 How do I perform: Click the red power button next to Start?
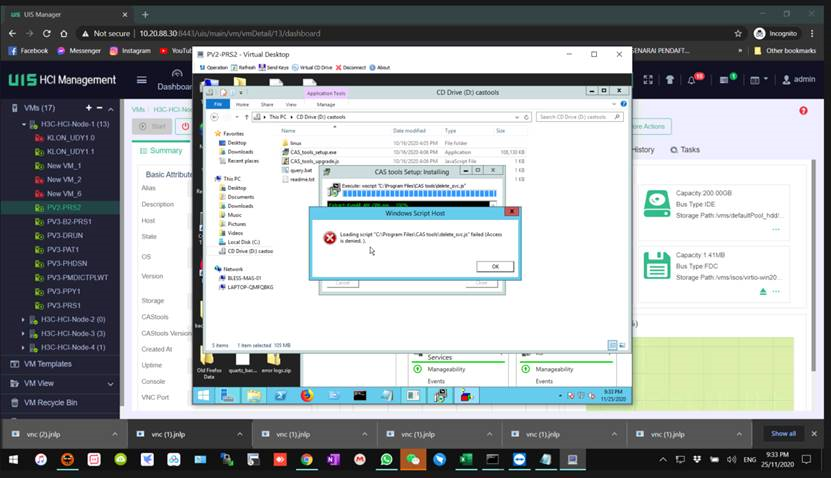(x=185, y=126)
